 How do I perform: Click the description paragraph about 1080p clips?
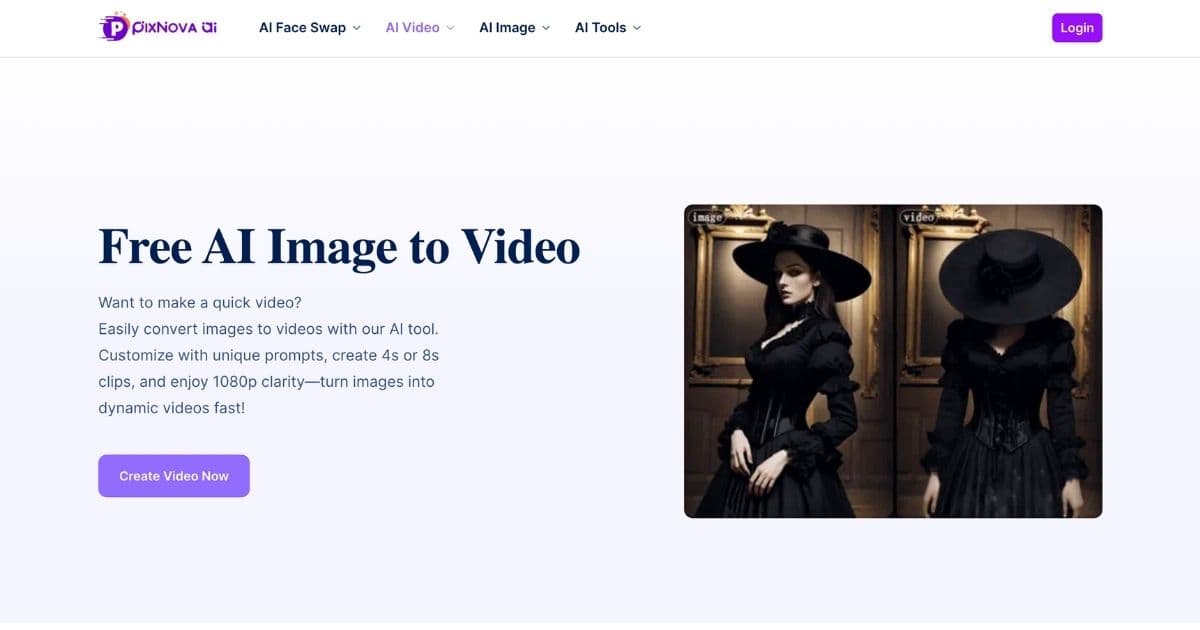(x=268, y=354)
